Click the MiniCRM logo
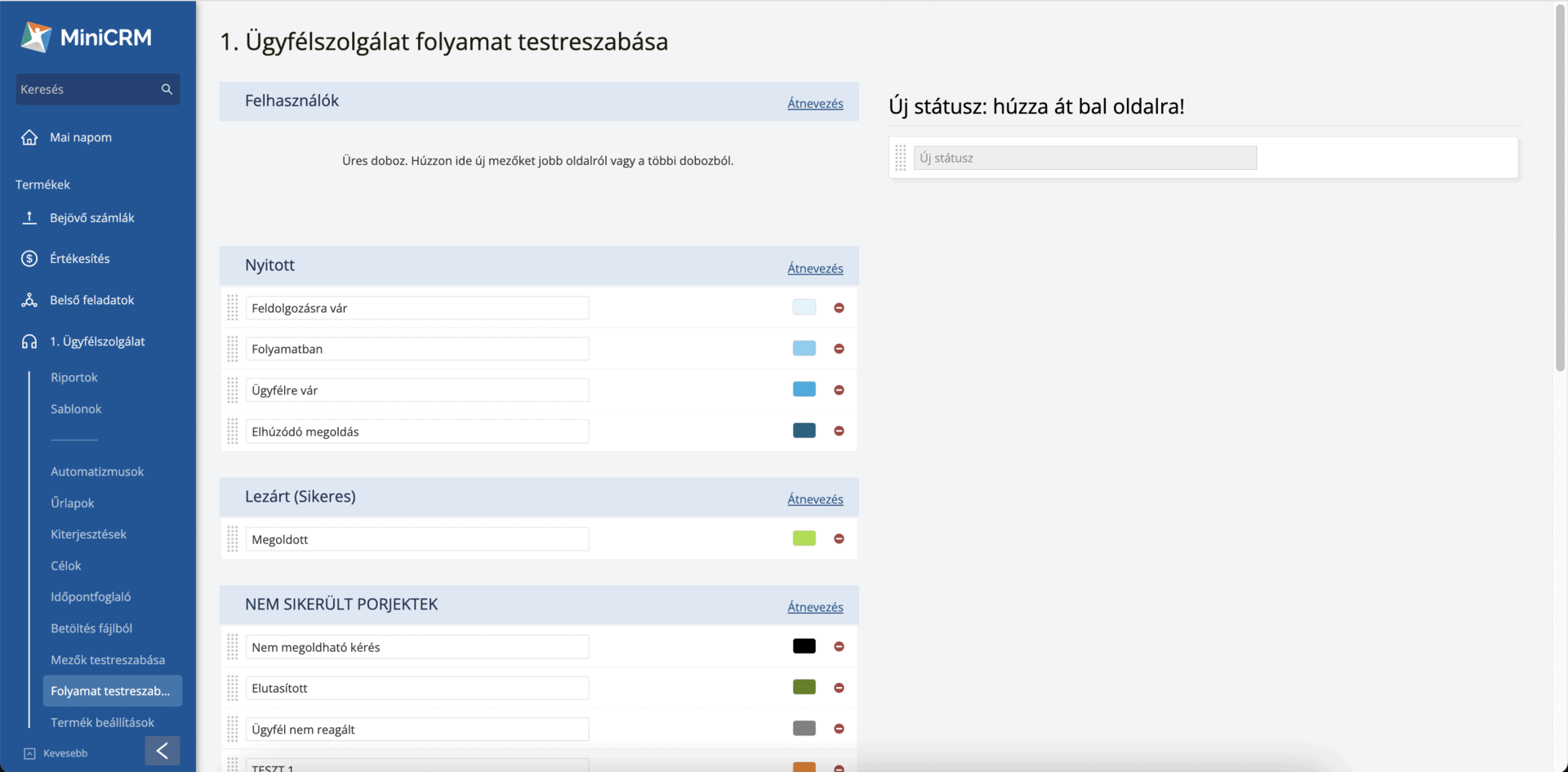This screenshot has width=1568, height=772. pos(86,38)
